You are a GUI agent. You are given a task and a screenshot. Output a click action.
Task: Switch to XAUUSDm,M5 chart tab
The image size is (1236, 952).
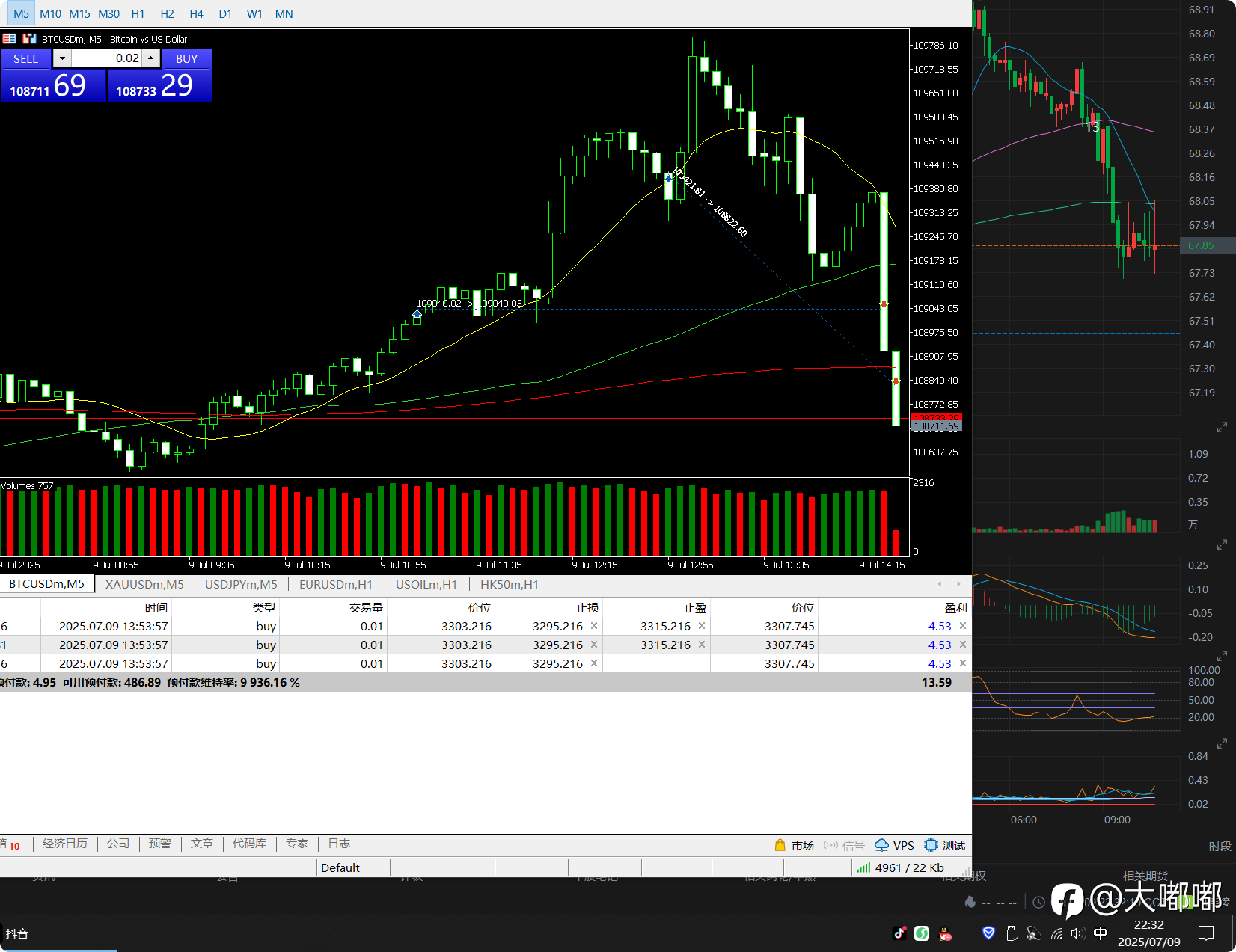[x=144, y=584]
